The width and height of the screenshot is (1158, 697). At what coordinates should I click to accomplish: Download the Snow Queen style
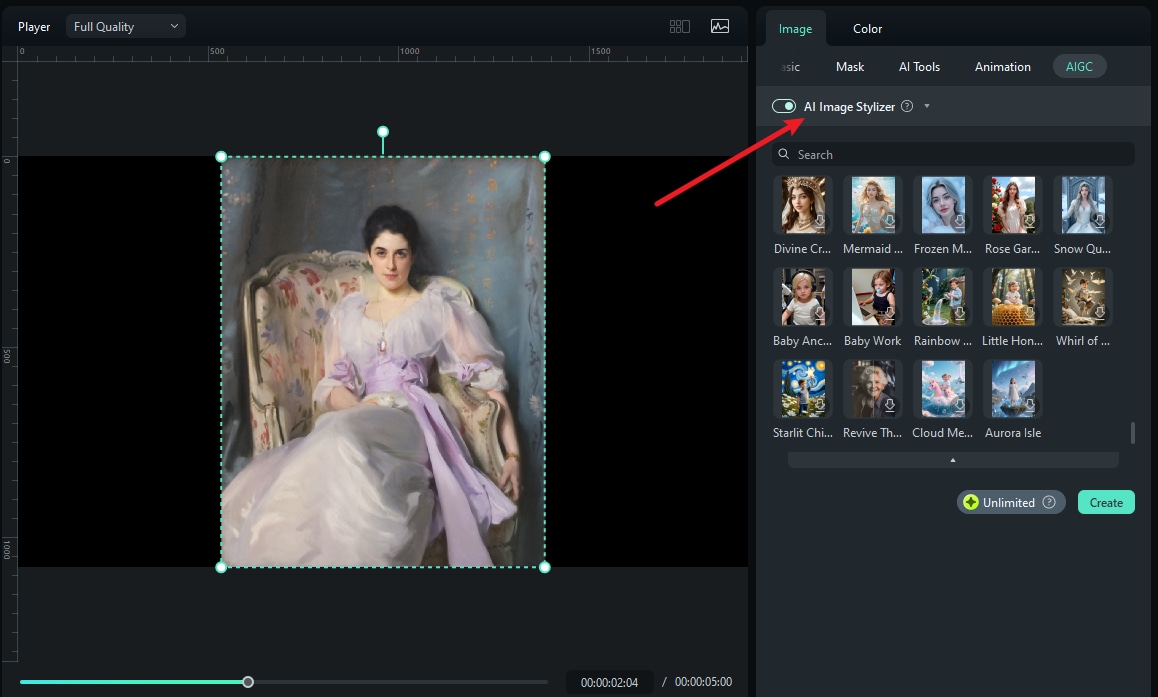click(x=1099, y=221)
